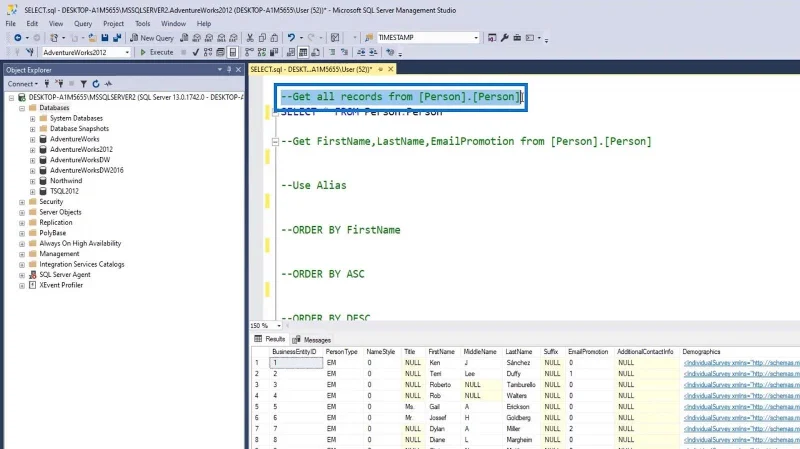Open the AdventureWorks2012 database dropdown

coord(127,52)
